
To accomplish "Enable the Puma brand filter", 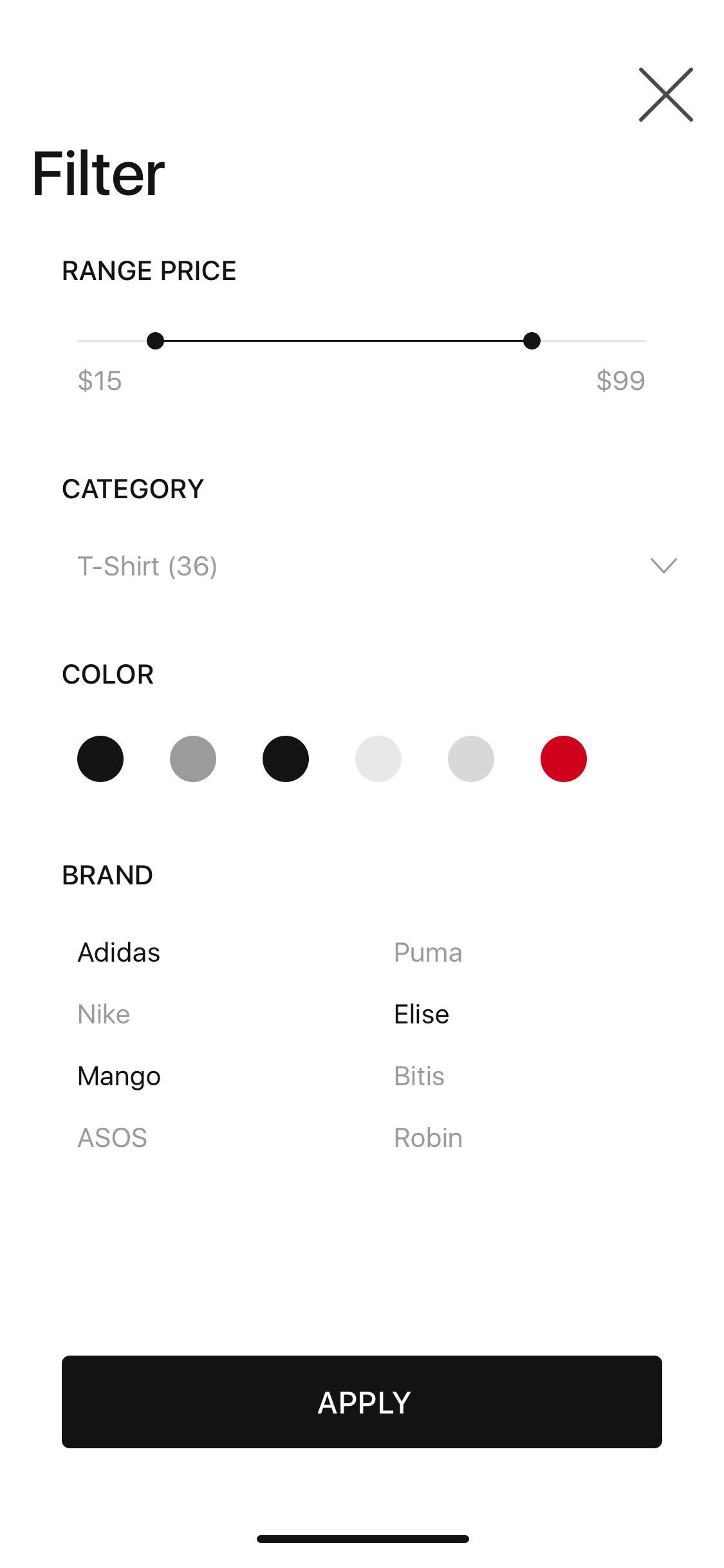I will (x=428, y=952).
